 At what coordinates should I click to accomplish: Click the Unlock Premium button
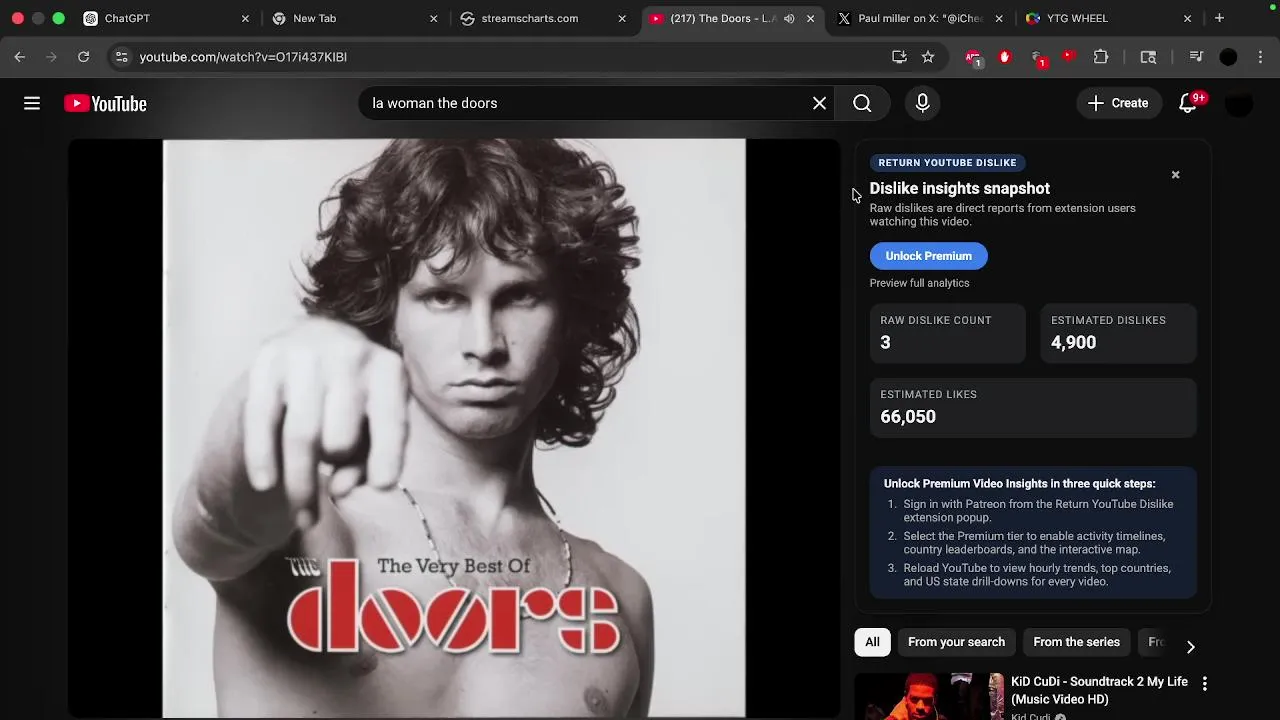[x=928, y=256]
